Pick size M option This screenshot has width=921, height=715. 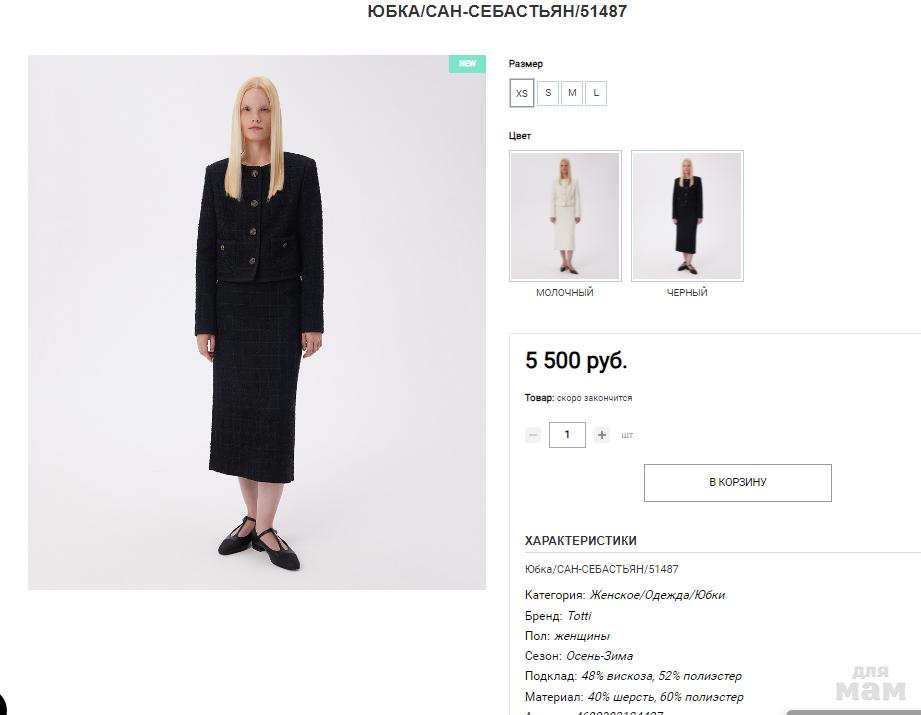tap(572, 93)
